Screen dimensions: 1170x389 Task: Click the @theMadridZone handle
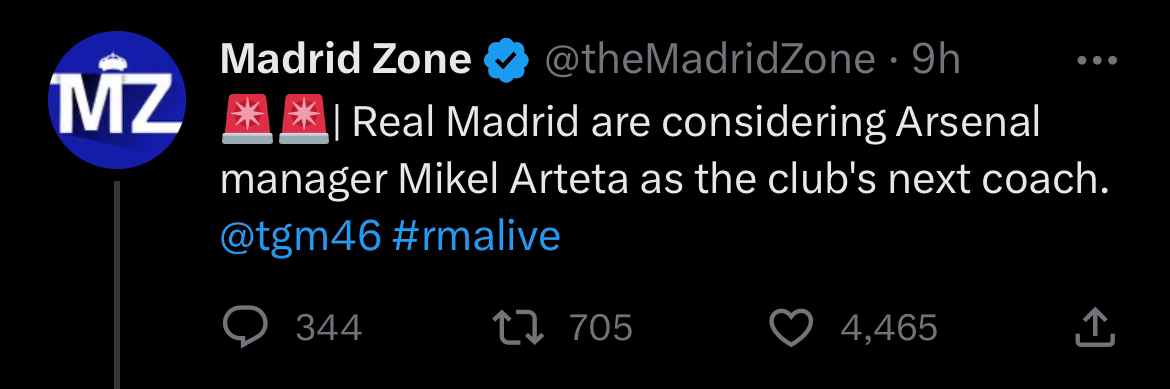(710, 60)
